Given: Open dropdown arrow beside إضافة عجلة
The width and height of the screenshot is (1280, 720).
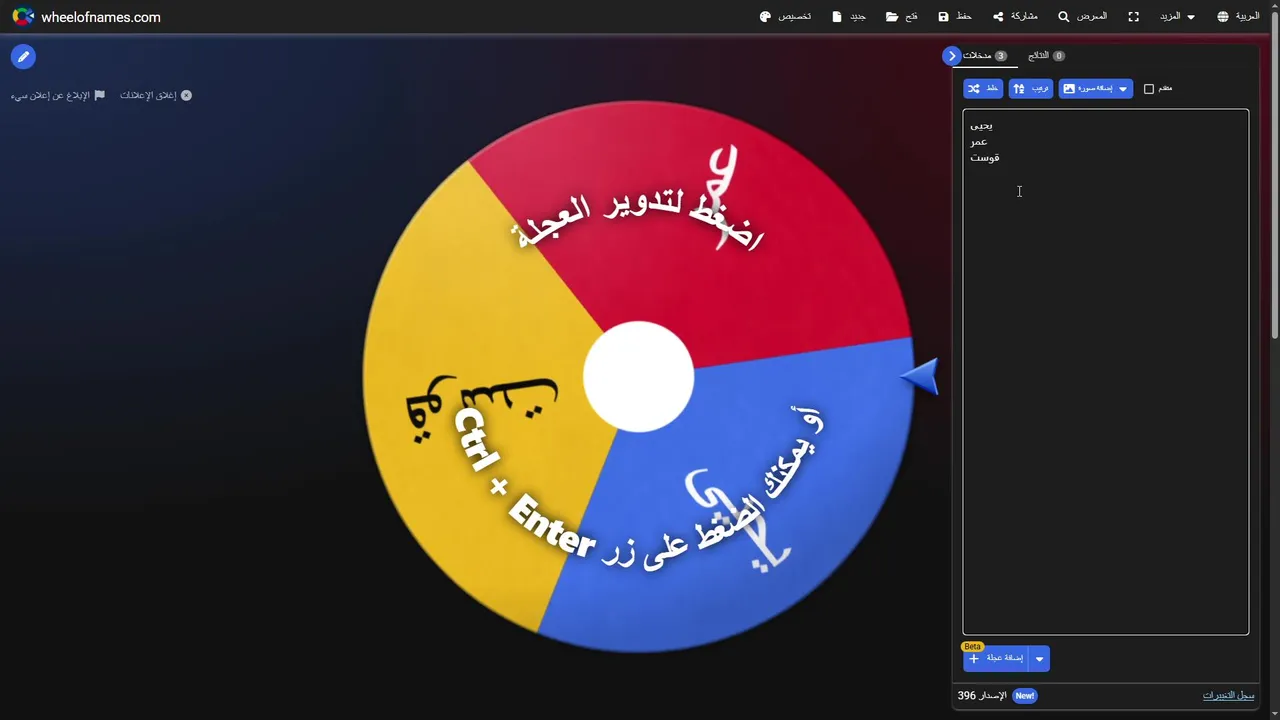Looking at the screenshot, I should tap(1040, 658).
